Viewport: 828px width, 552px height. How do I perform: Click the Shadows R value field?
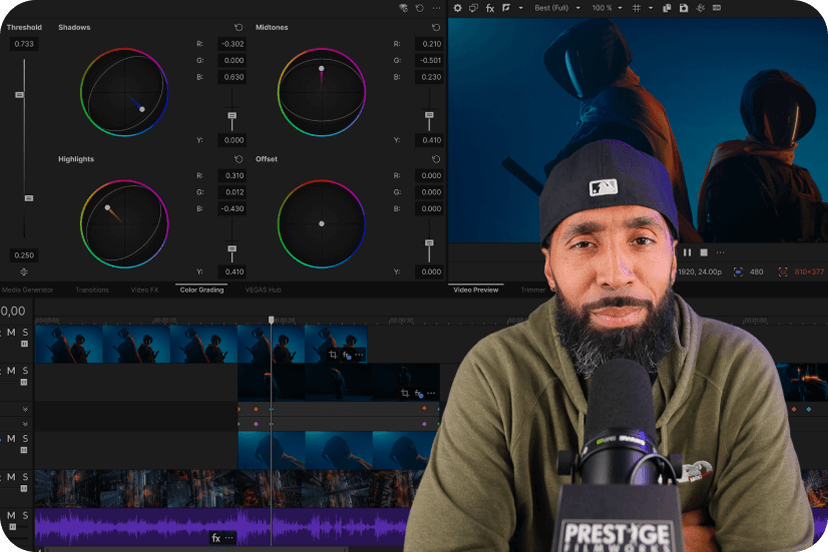pyautogui.click(x=232, y=44)
